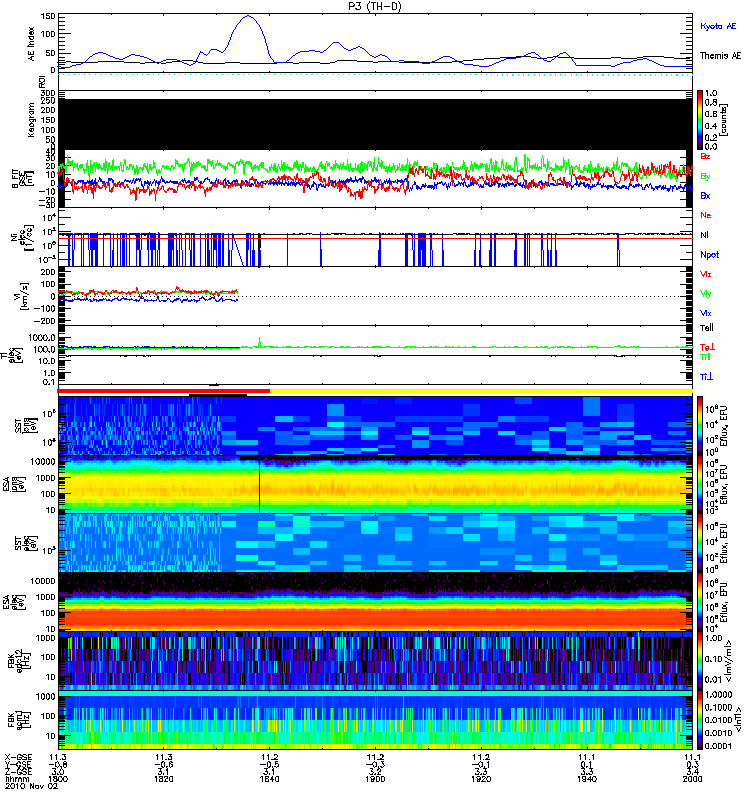The image size is (750, 800).
Task: Click the green Viy velocity legend label
Action: click(706, 294)
